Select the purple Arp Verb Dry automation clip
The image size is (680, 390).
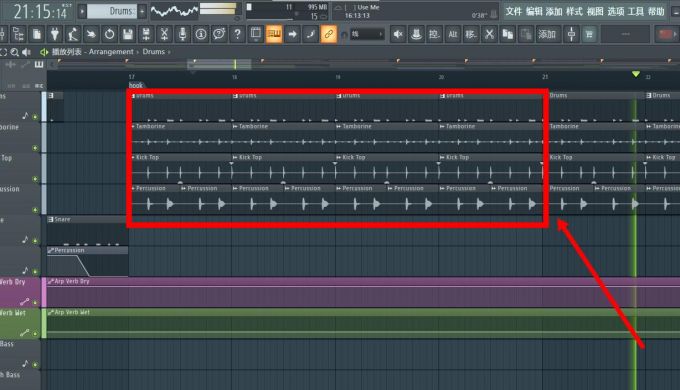click(x=363, y=292)
